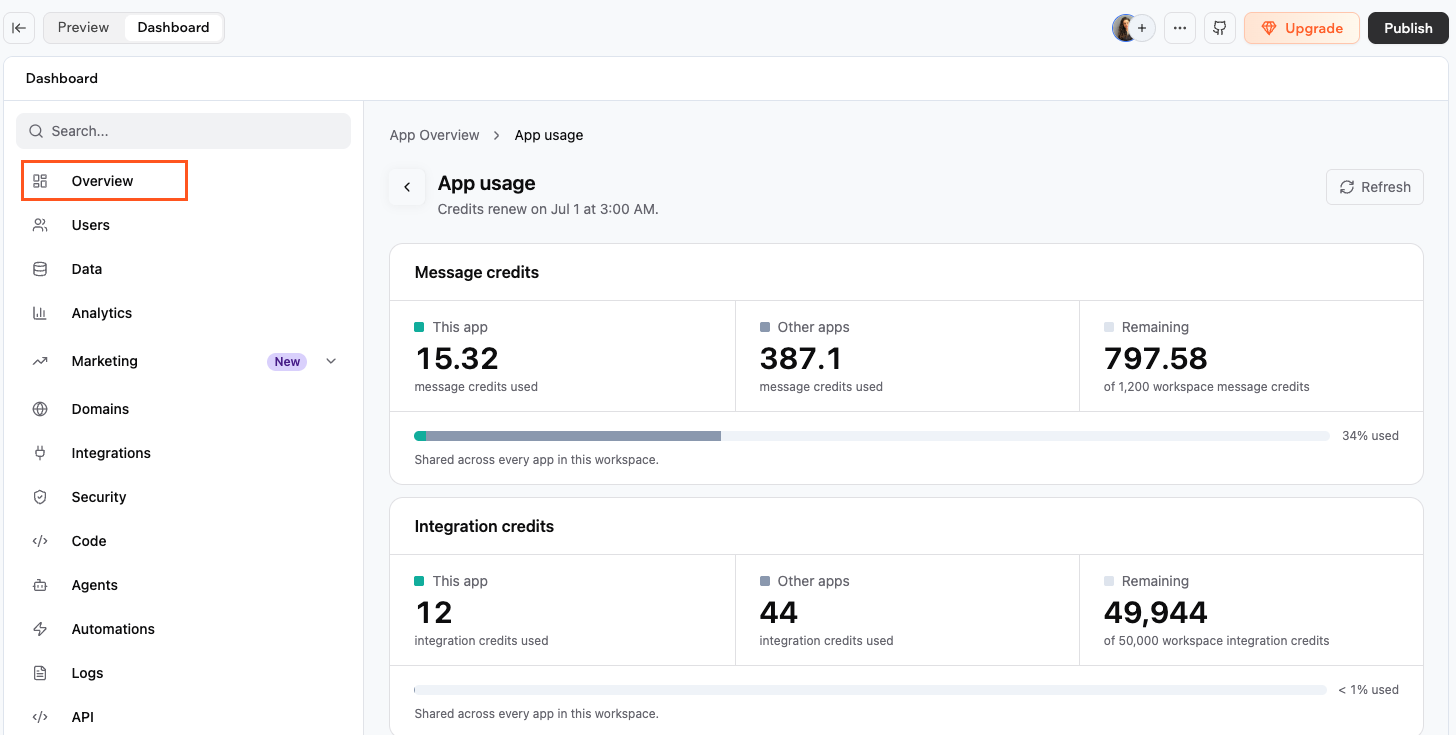Go to App Overview breadcrumb link

(x=434, y=135)
